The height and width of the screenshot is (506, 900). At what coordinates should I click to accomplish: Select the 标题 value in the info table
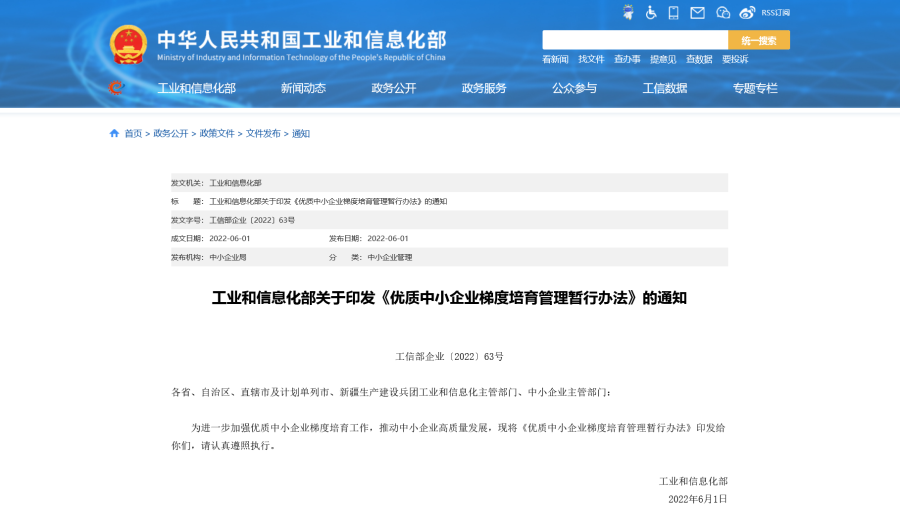[x=328, y=202]
